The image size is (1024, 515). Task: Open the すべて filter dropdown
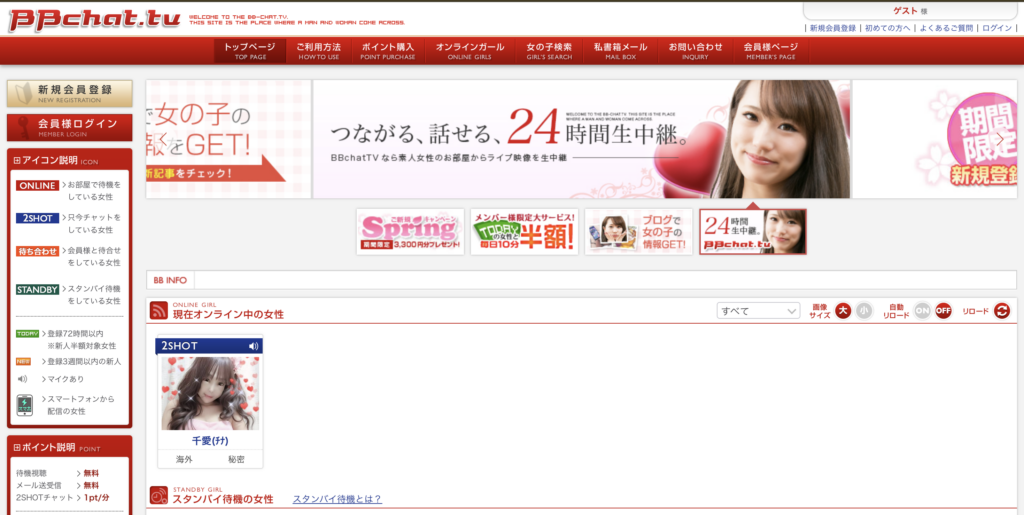pos(758,311)
